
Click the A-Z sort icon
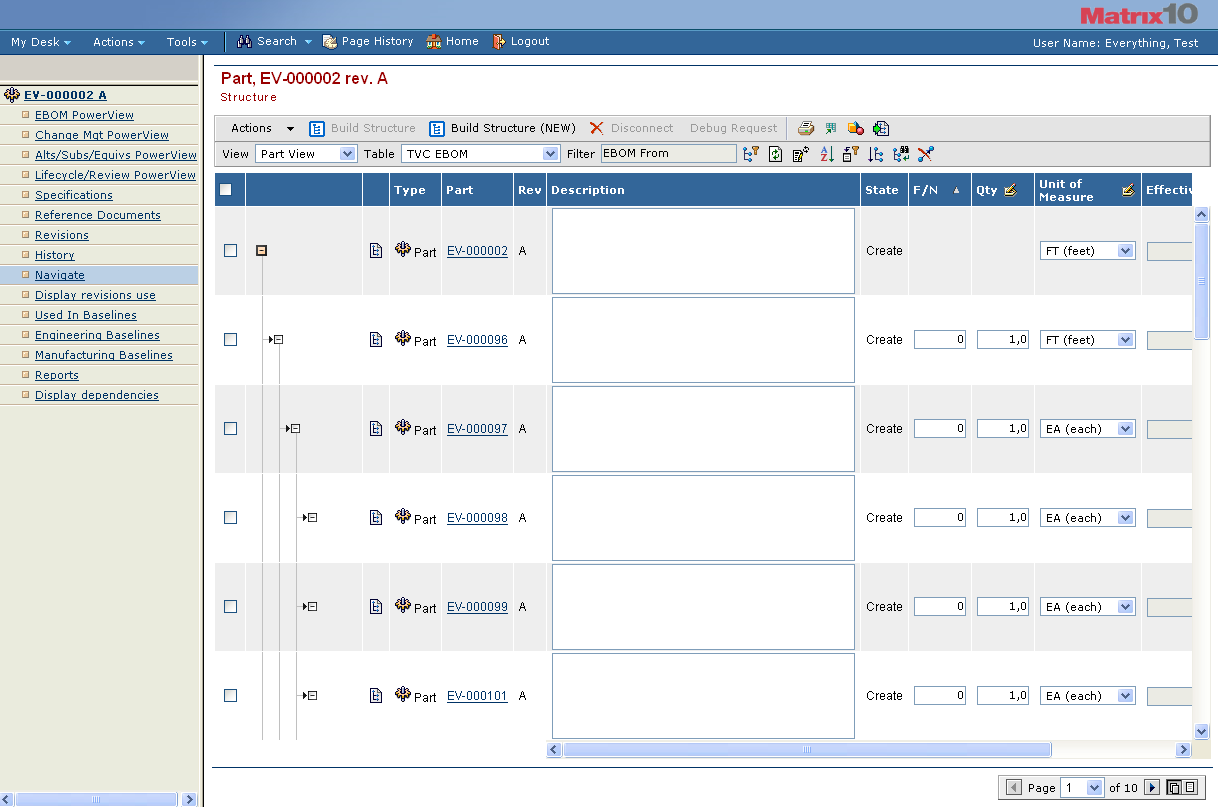pyautogui.click(x=826, y=154)
